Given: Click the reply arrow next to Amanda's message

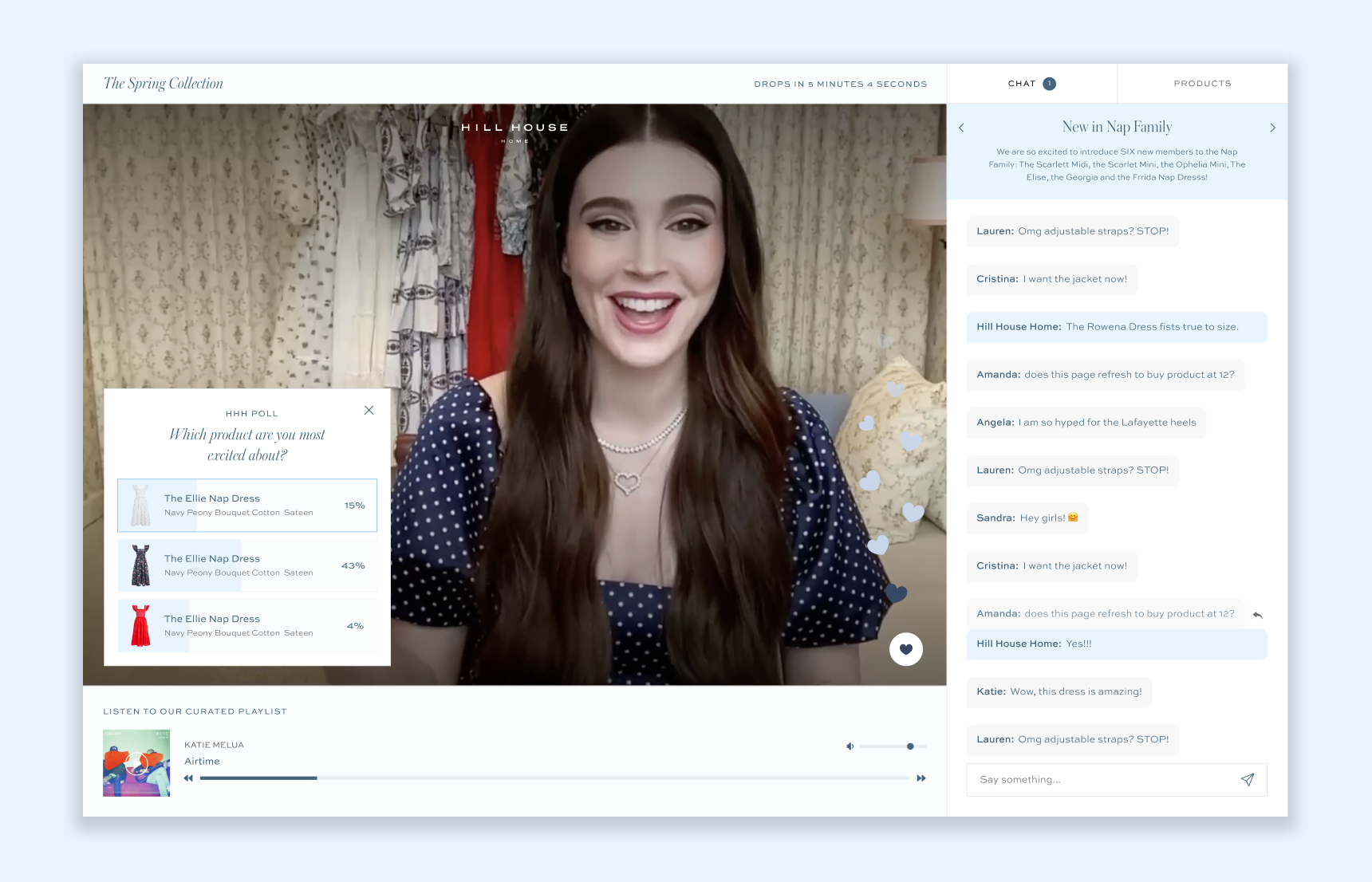Looking at the screenshot, I should [x=1258, y=615].
